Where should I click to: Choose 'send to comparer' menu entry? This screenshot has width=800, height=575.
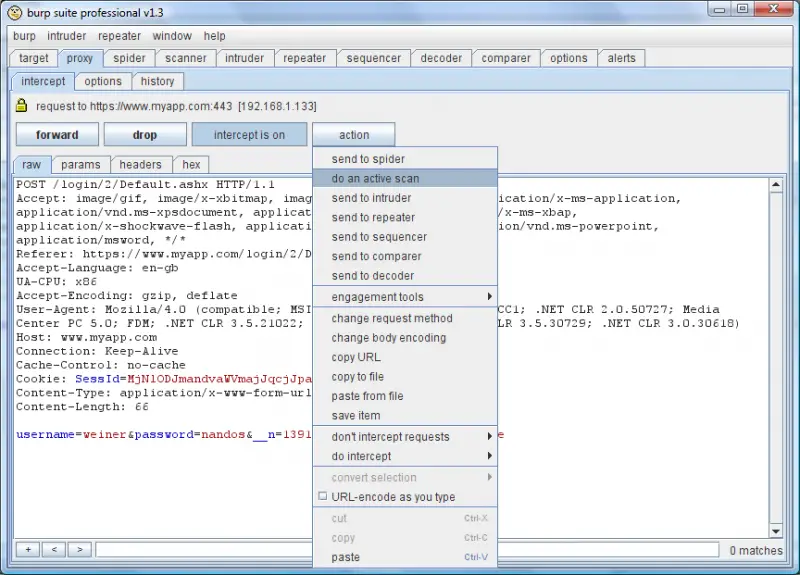click(405, 256)
